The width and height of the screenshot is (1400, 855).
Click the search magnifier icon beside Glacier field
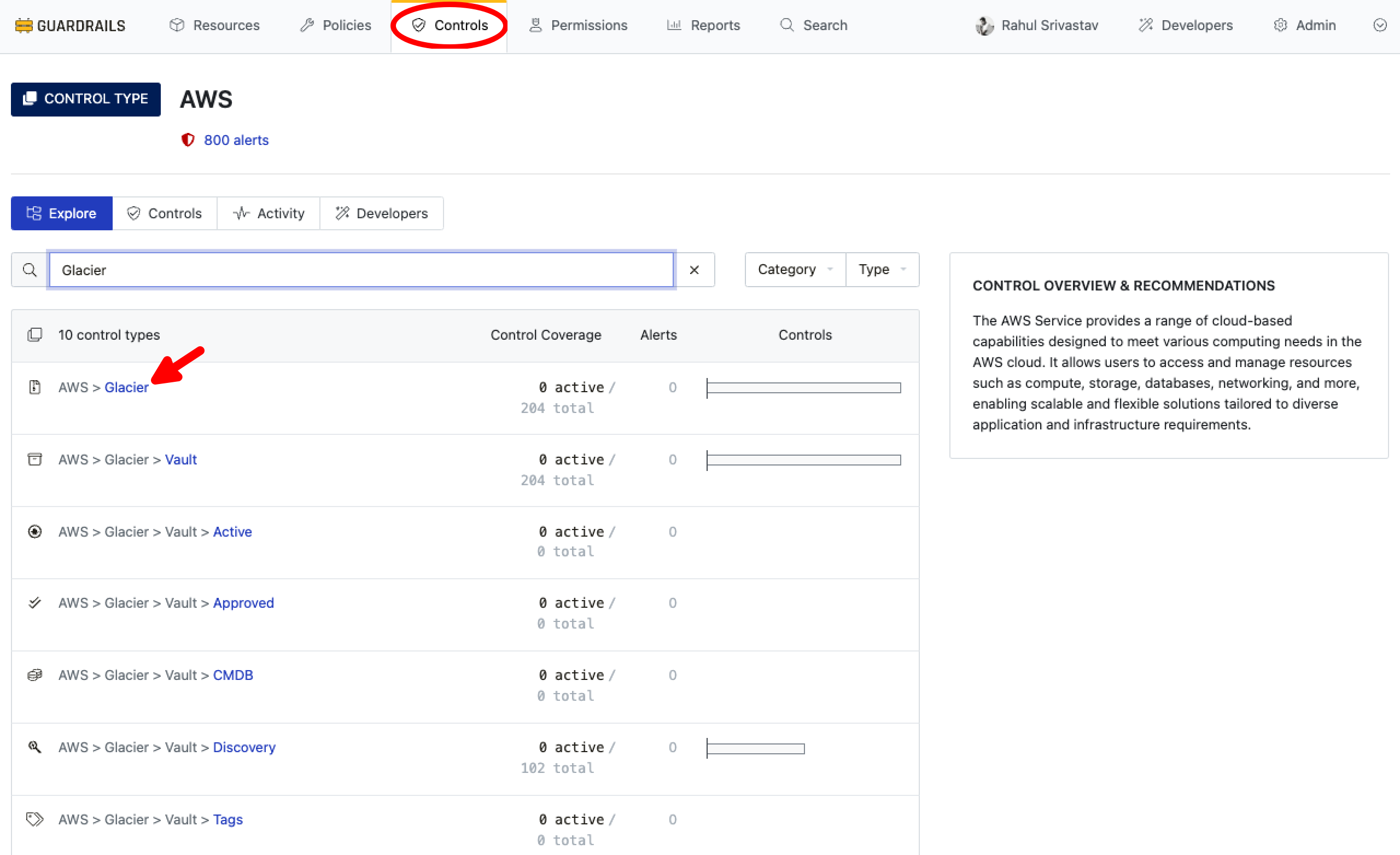click(x=30, y=270)
